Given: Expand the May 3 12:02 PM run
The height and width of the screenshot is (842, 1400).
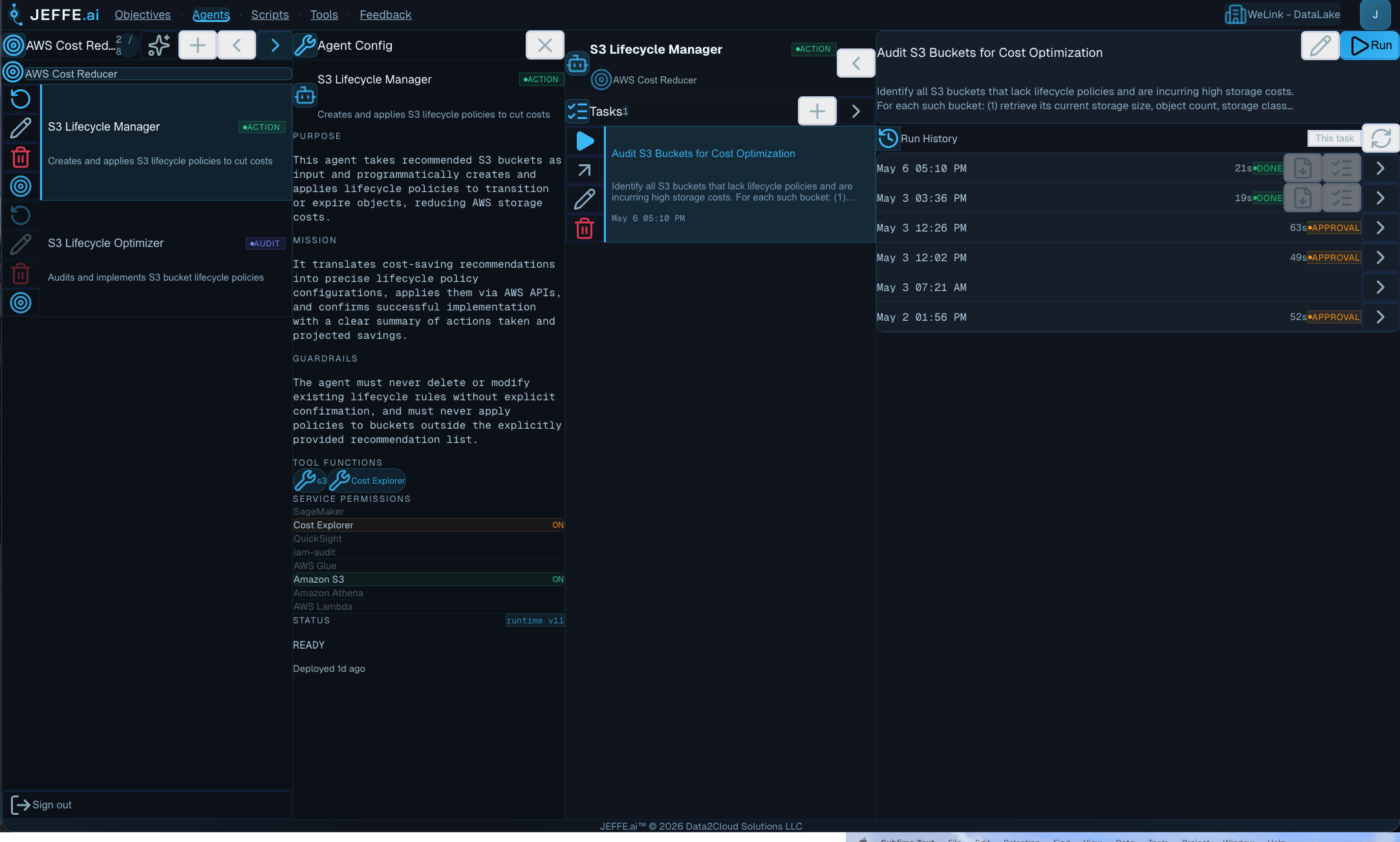Looking at the screenshot, I should (1381, 257).
